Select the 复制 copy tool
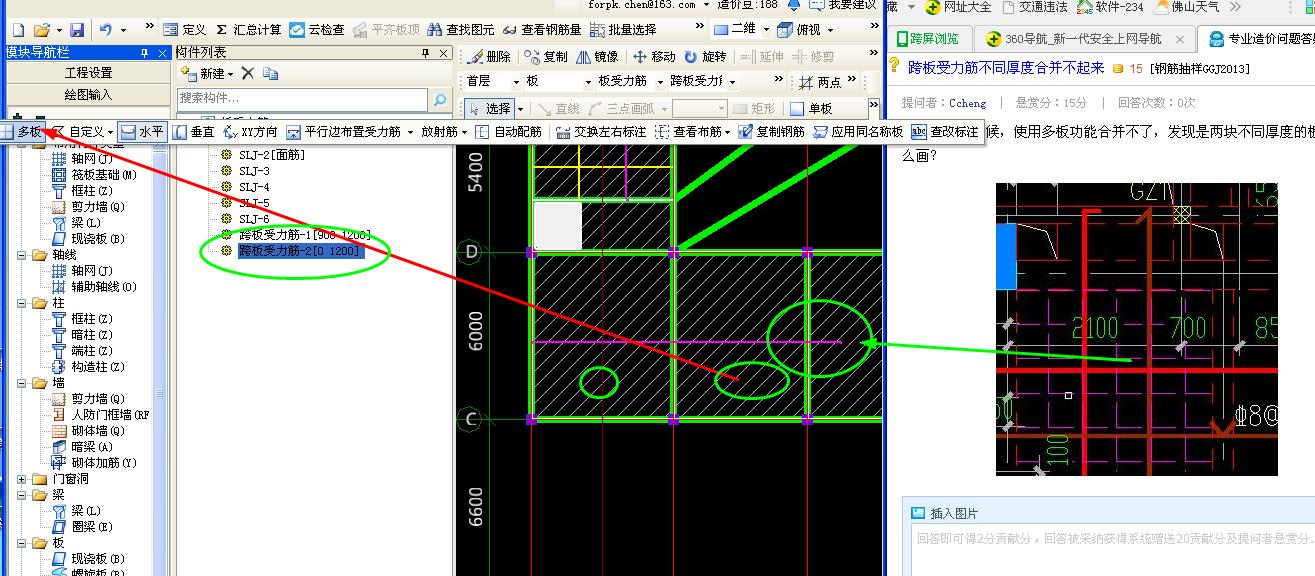The height and width of the screenshot is (576, 1315). point(546,57)
